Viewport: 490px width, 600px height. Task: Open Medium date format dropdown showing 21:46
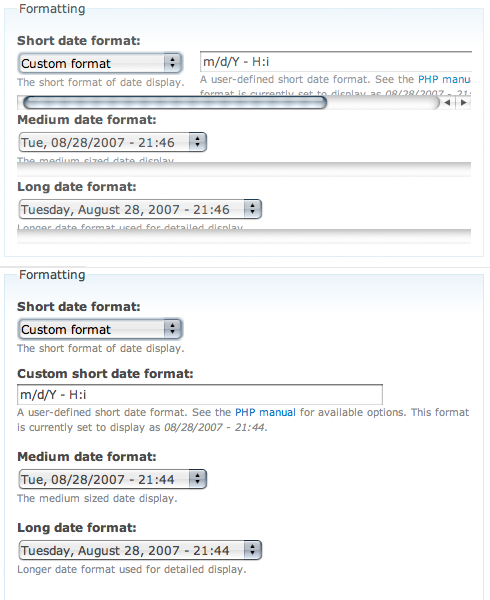pos(112,142)
